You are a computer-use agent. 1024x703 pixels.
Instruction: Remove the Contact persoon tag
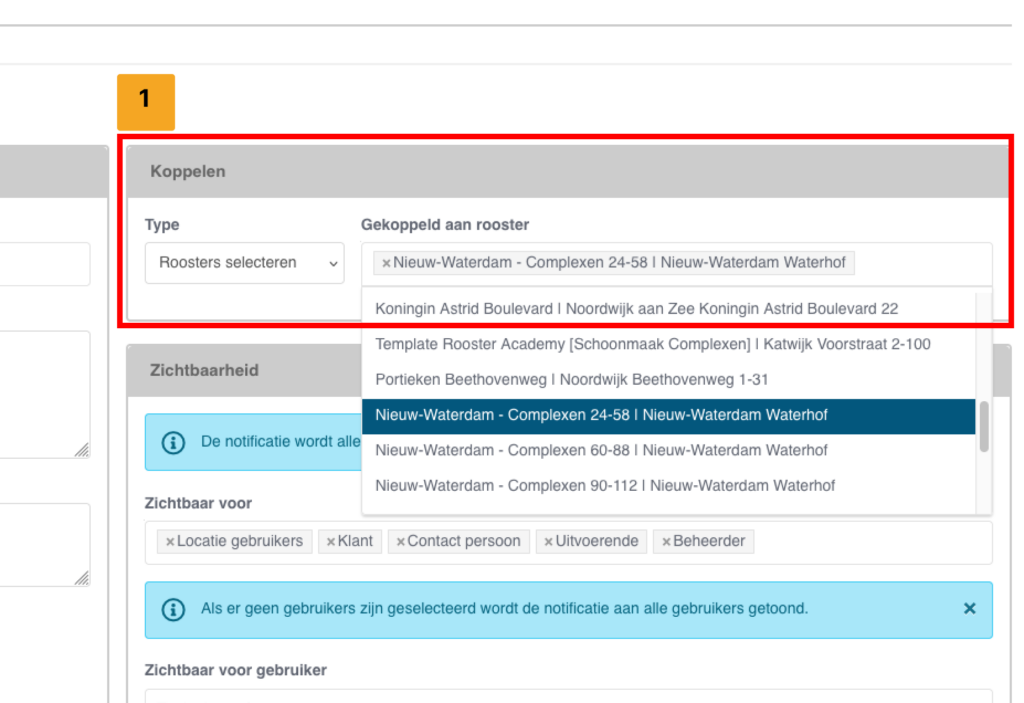coord(400,542)
